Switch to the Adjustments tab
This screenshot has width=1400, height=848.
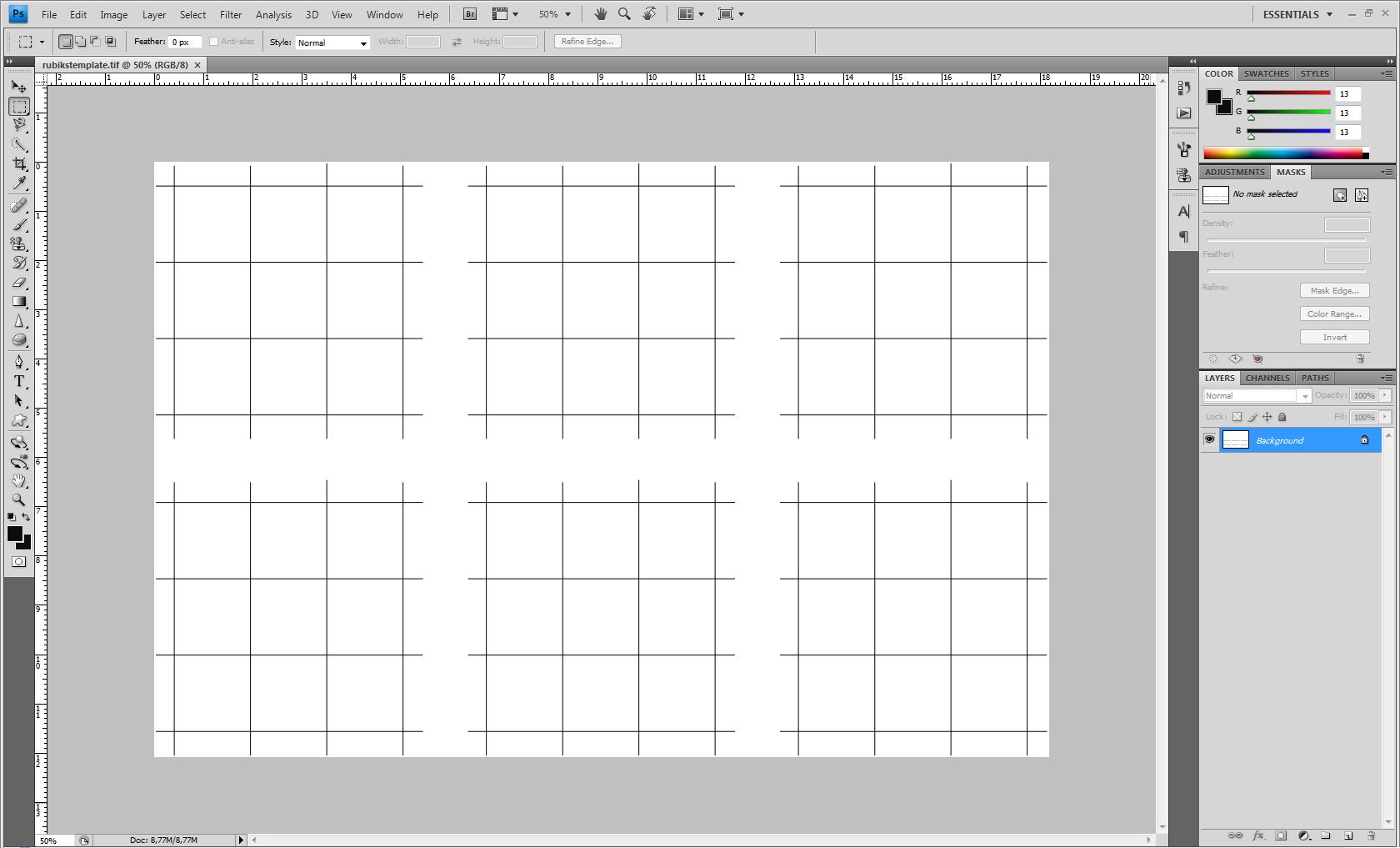pos(1234,172)
